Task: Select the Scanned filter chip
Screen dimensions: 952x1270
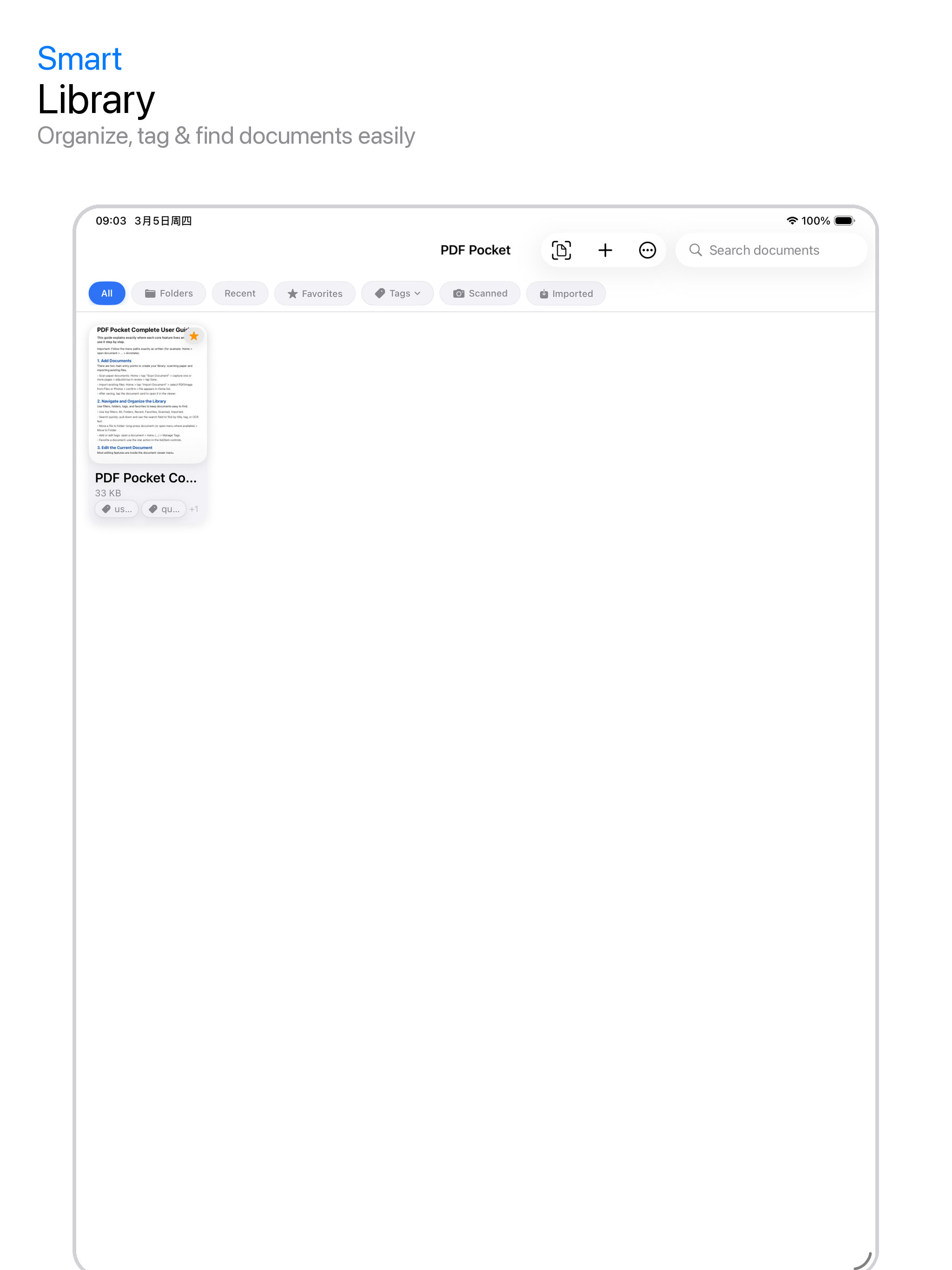Action: (x=480, y=293)
